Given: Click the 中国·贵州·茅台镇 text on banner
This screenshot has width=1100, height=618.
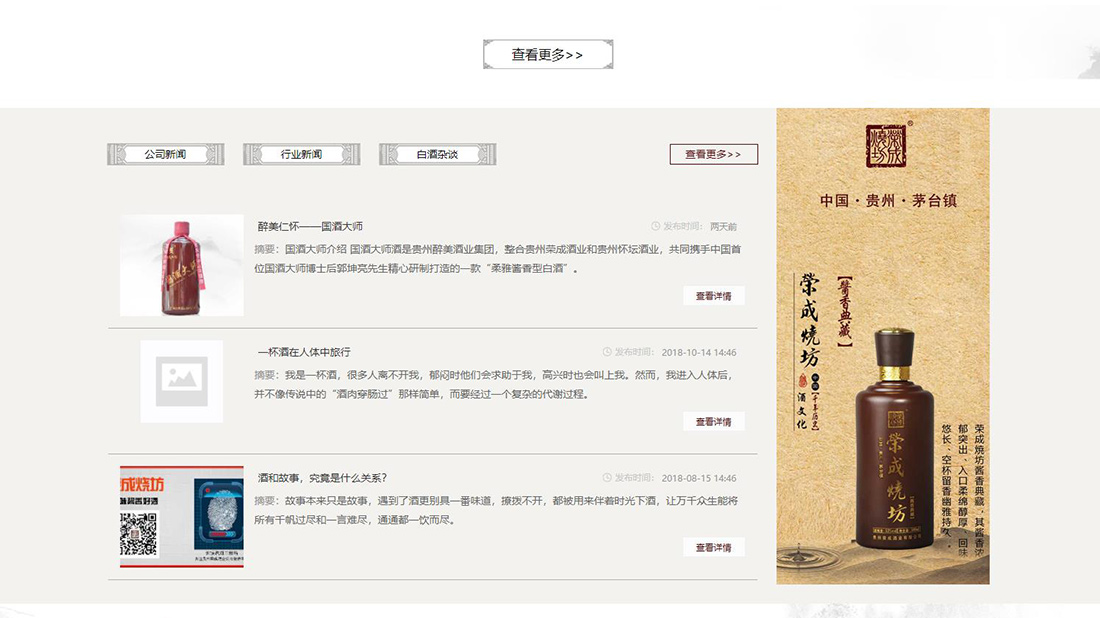Looking at the screenshot, I should [x=888, y=201].
